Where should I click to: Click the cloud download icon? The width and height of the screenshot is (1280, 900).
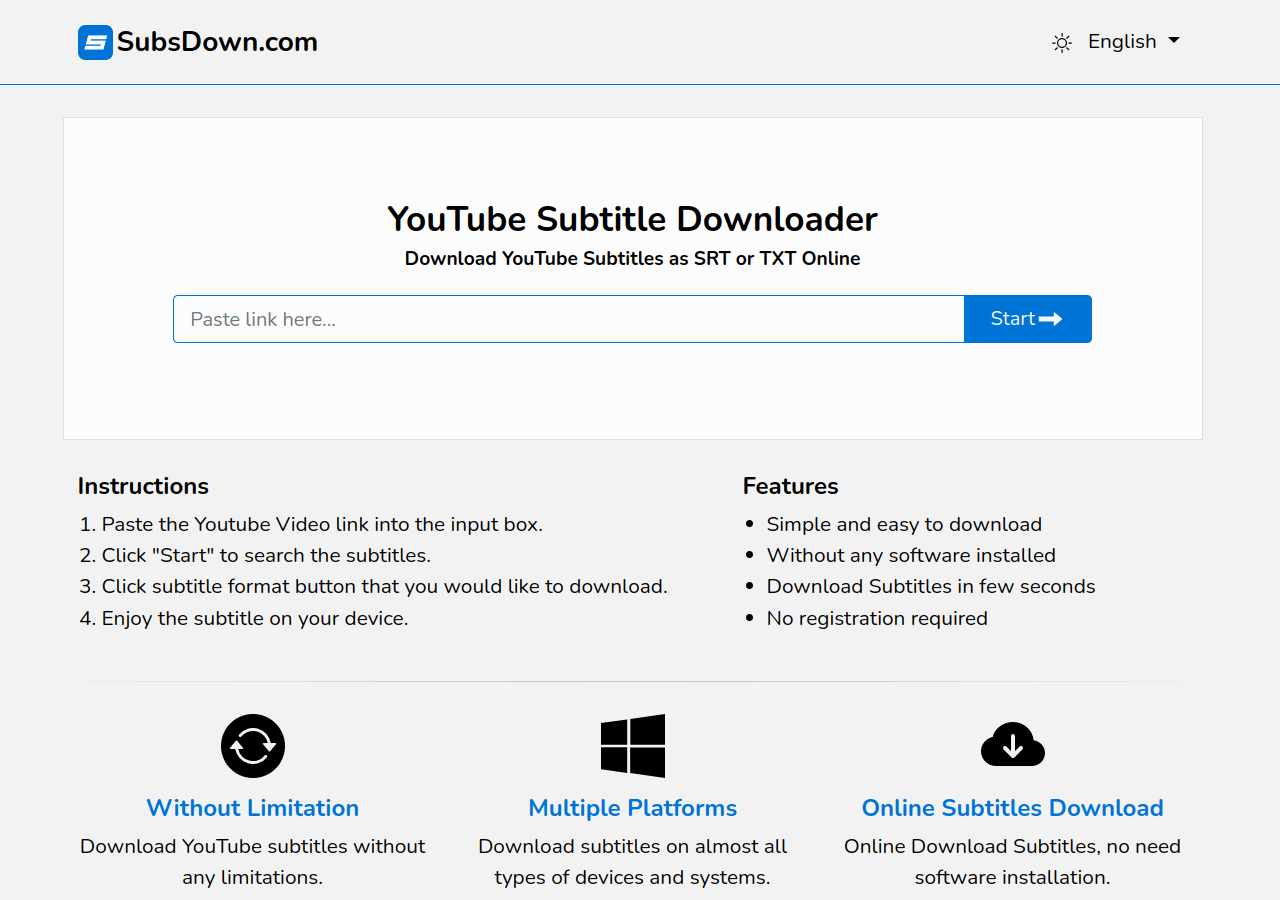click(x=1013, y=745)
